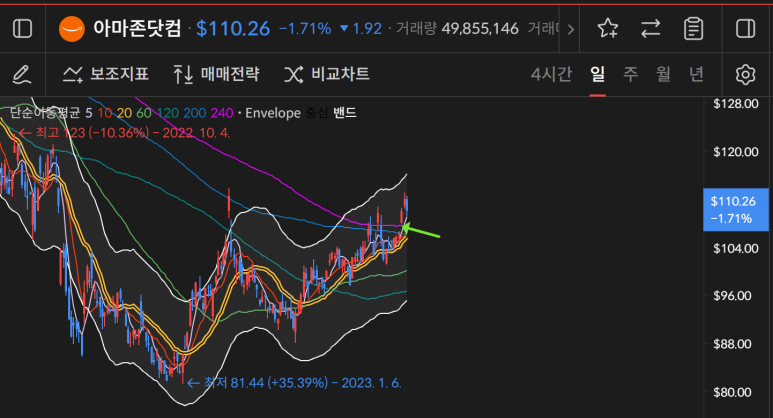Toggle Envelope 중심 center line
773x418 pixels.
pos(316,113)
